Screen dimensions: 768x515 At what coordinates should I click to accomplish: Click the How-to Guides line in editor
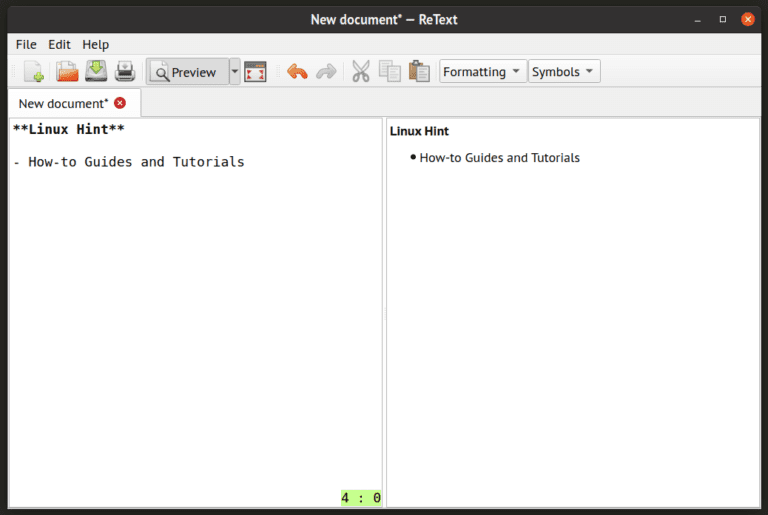click(129, 162)
